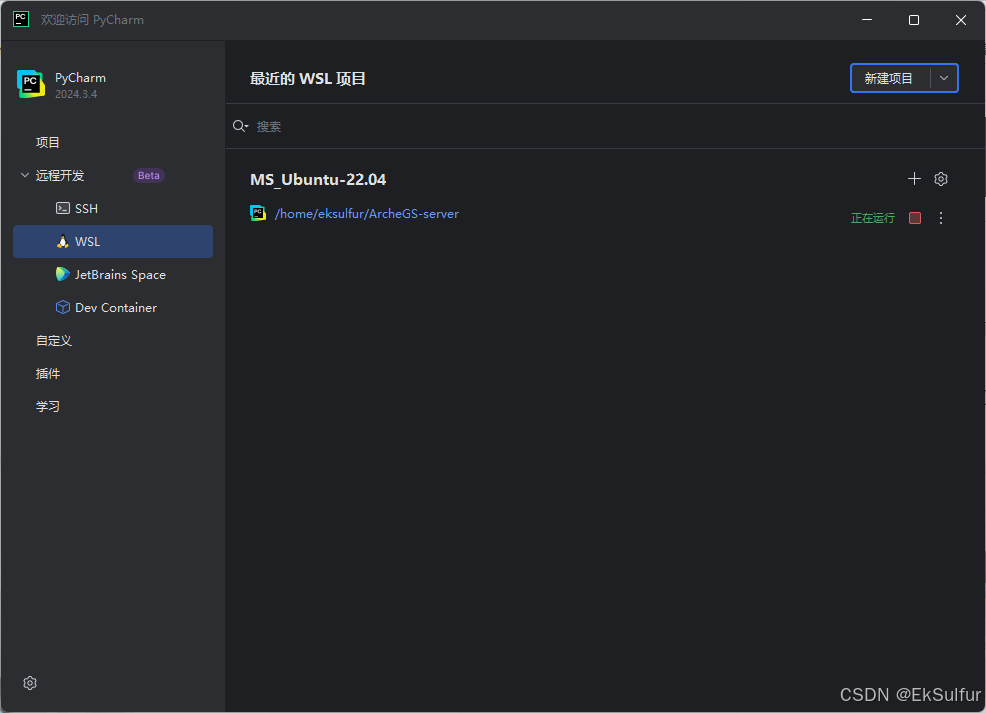Open the bottom-left settings gear
The width and height of the screenshot is (986, 713).
pyautogui.click(x=30, y=683)
